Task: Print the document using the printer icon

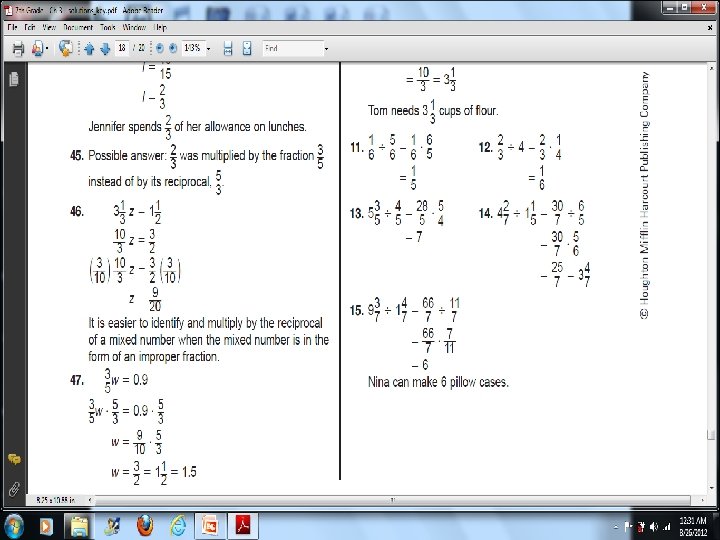Action: [18, 48]
